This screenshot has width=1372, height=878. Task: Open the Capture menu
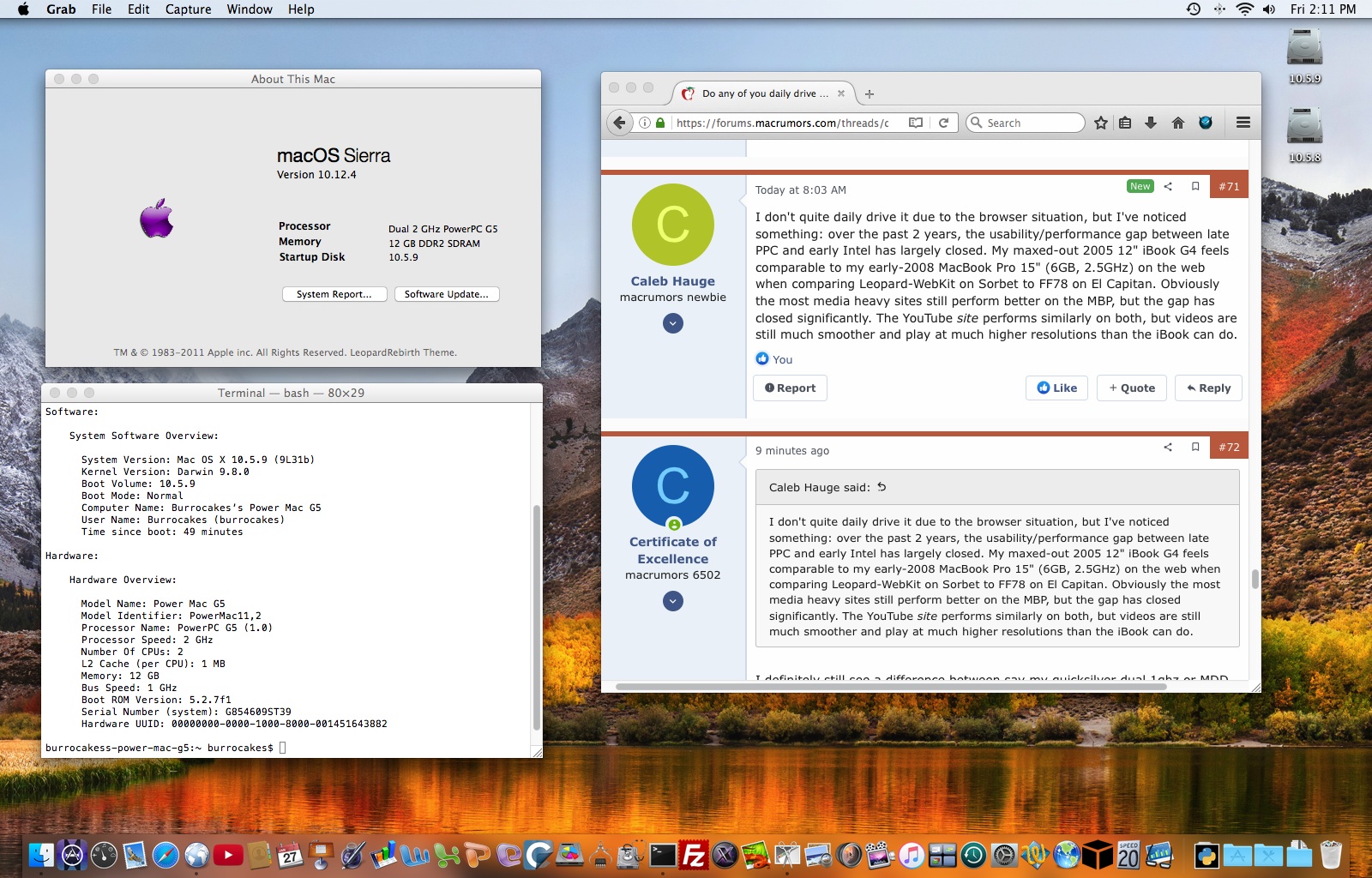pyautogui.click(x=188, y=9)
